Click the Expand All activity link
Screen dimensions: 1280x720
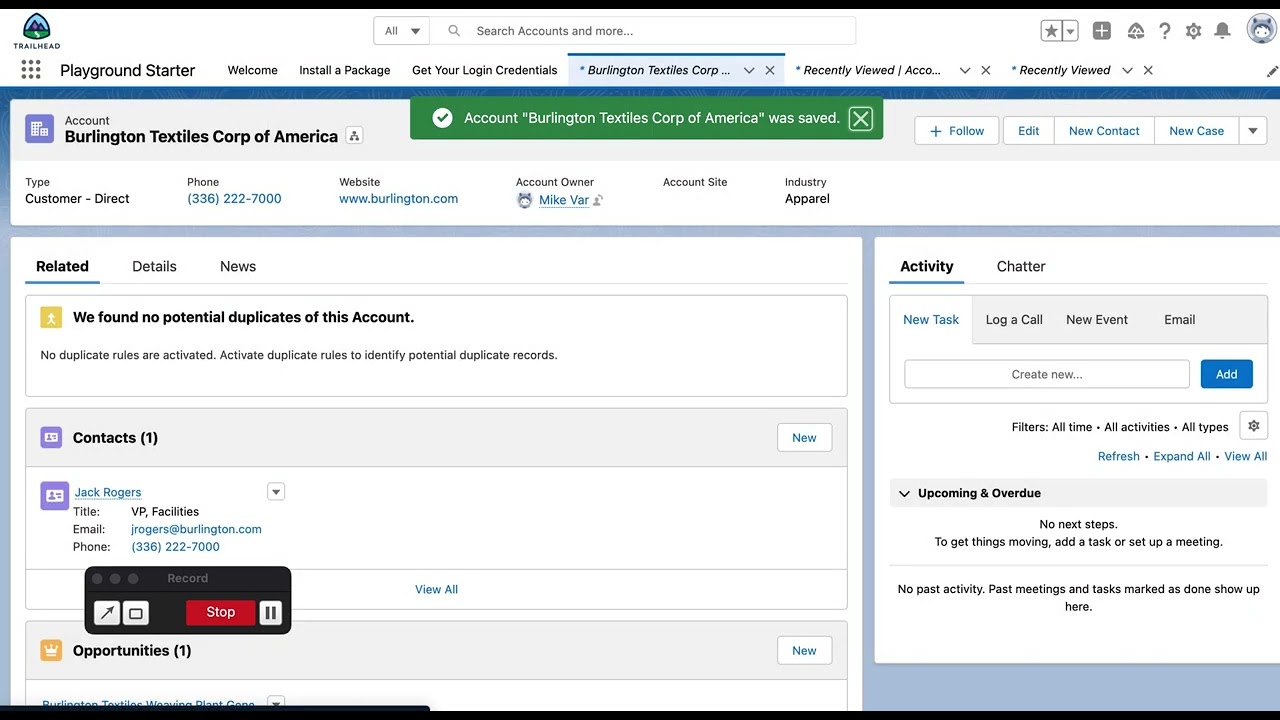(x=1182, y=456)
